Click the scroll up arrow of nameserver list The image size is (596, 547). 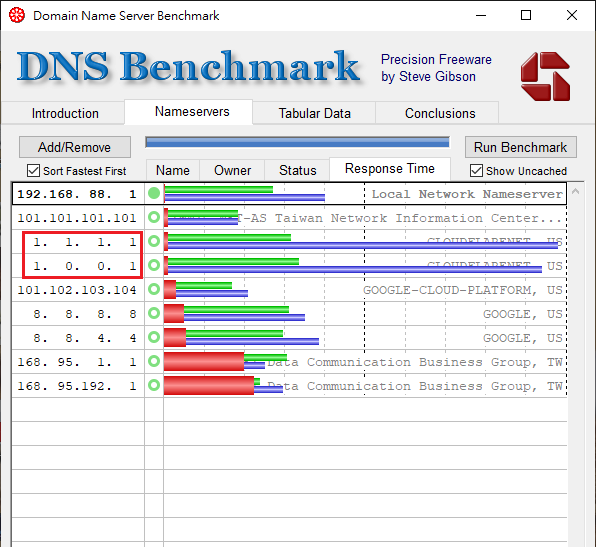click(575, 191)
